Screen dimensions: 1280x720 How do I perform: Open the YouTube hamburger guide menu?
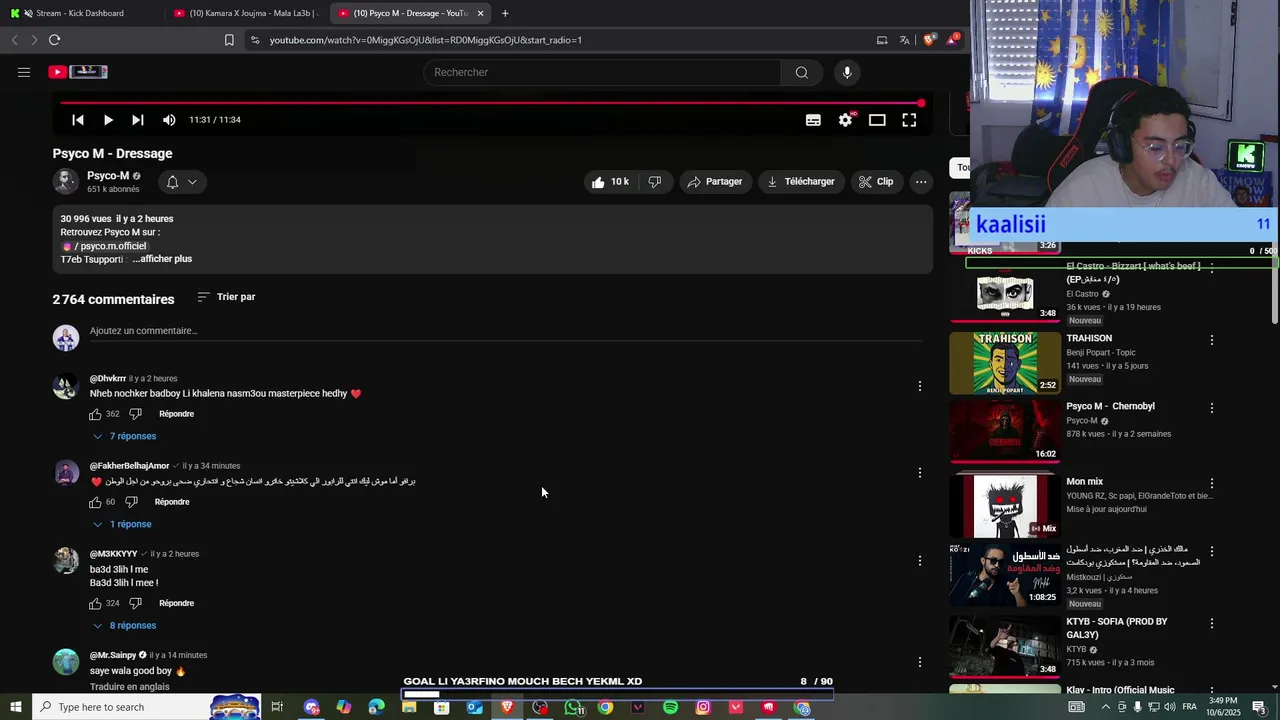24,72
